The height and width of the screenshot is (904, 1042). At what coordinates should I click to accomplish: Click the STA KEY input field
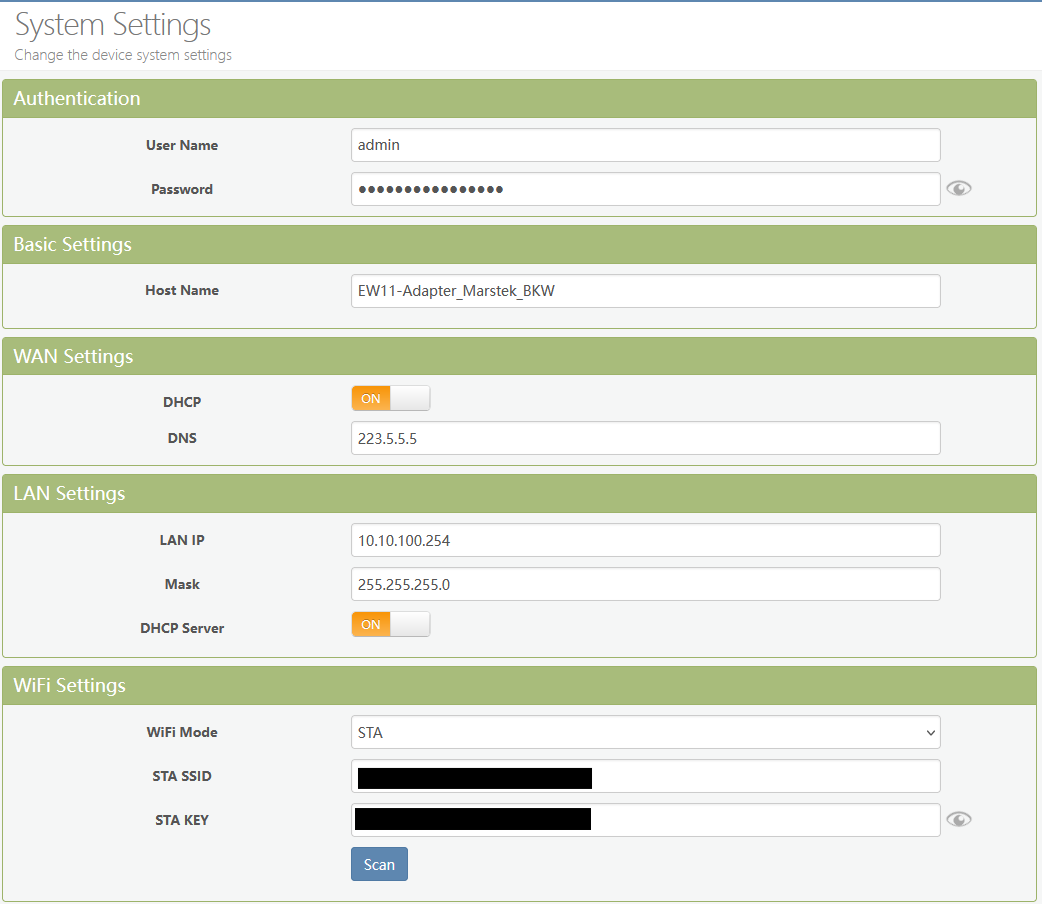point(645,820)
